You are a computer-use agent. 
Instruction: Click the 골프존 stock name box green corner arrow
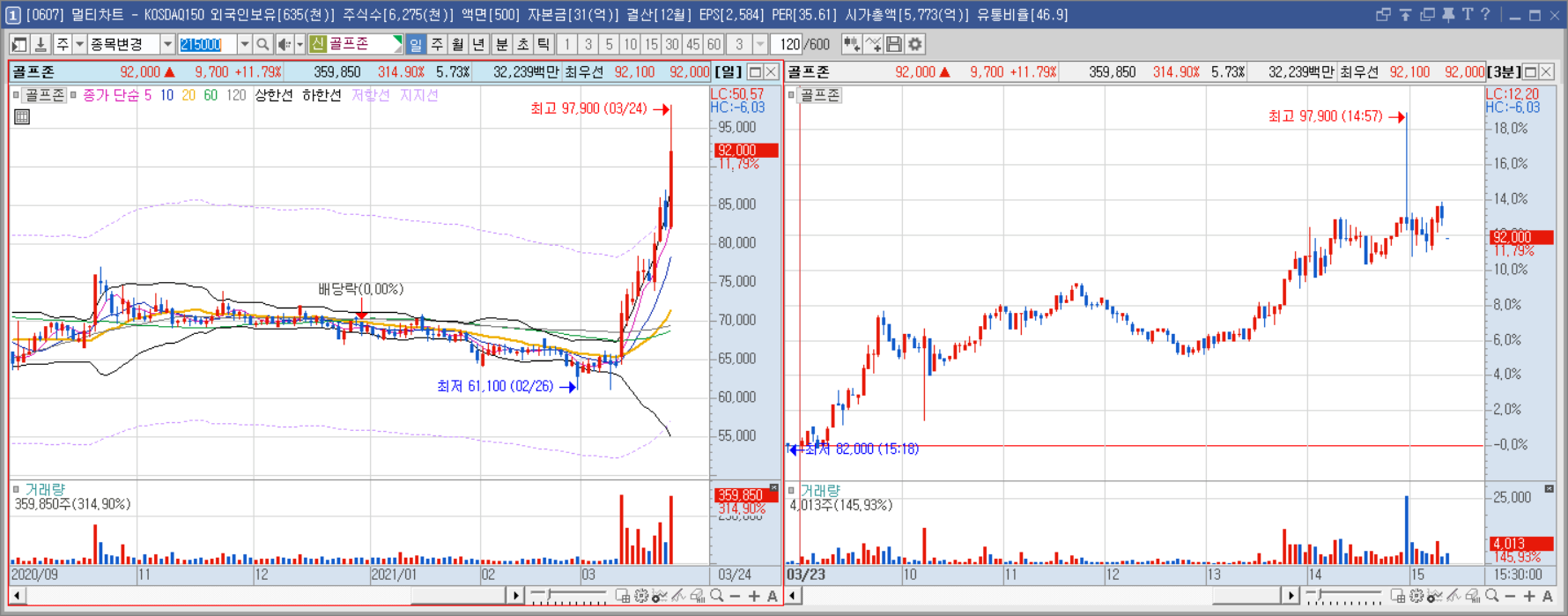(x=397, y=41)
